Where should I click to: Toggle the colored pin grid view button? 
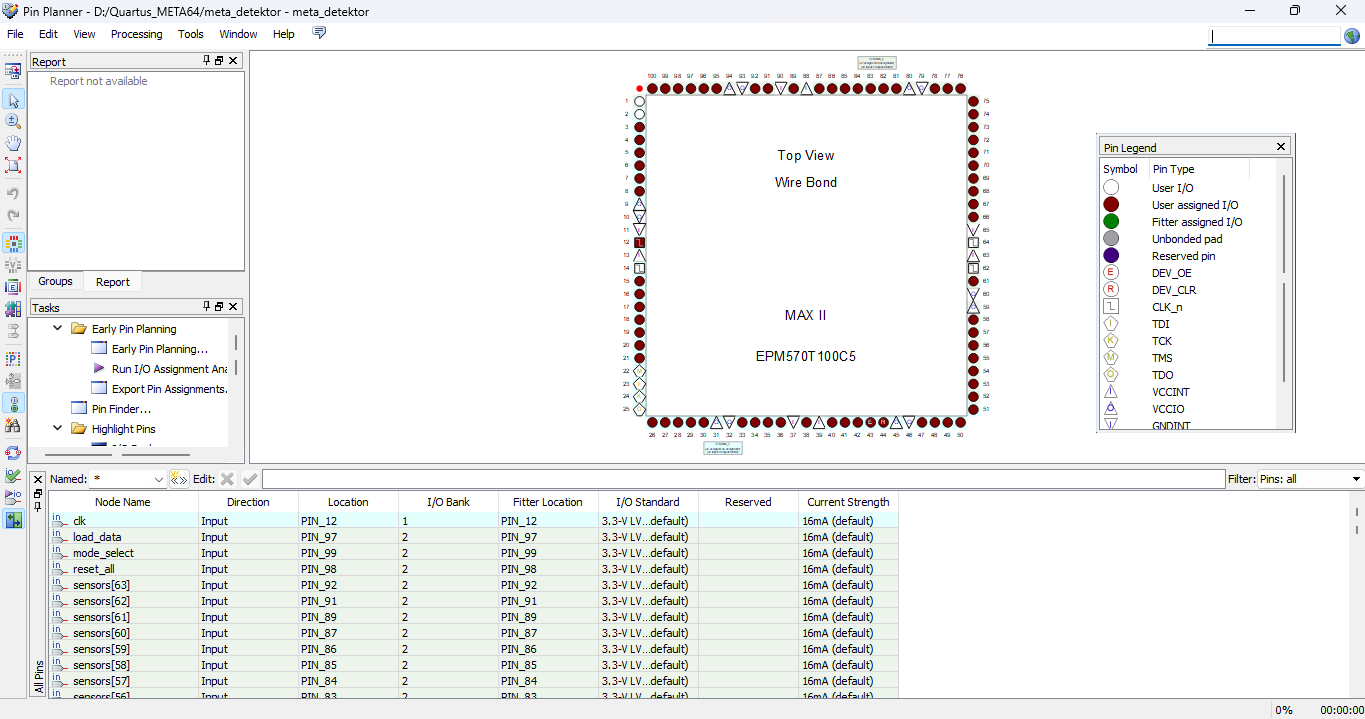point(13,243)
